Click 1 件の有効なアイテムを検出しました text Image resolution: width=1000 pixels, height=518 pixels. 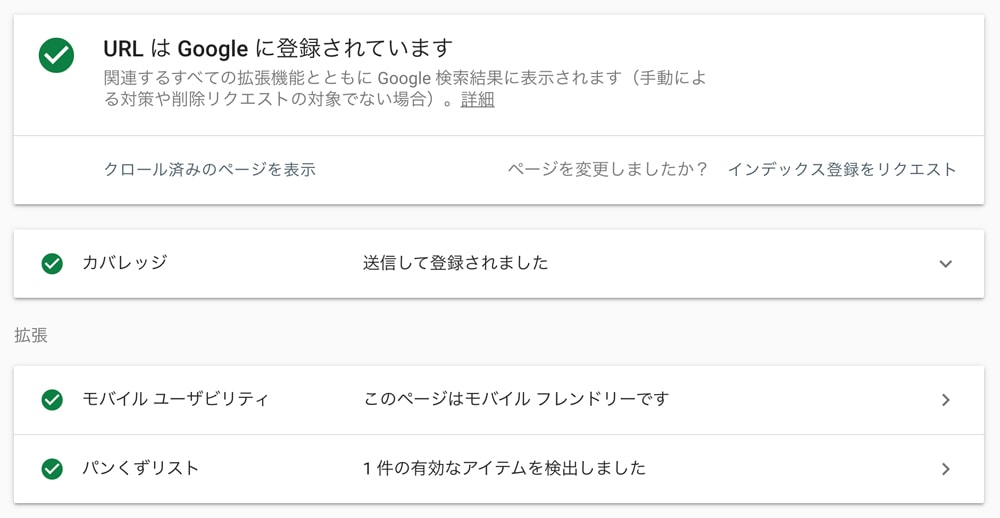(504, 468)
